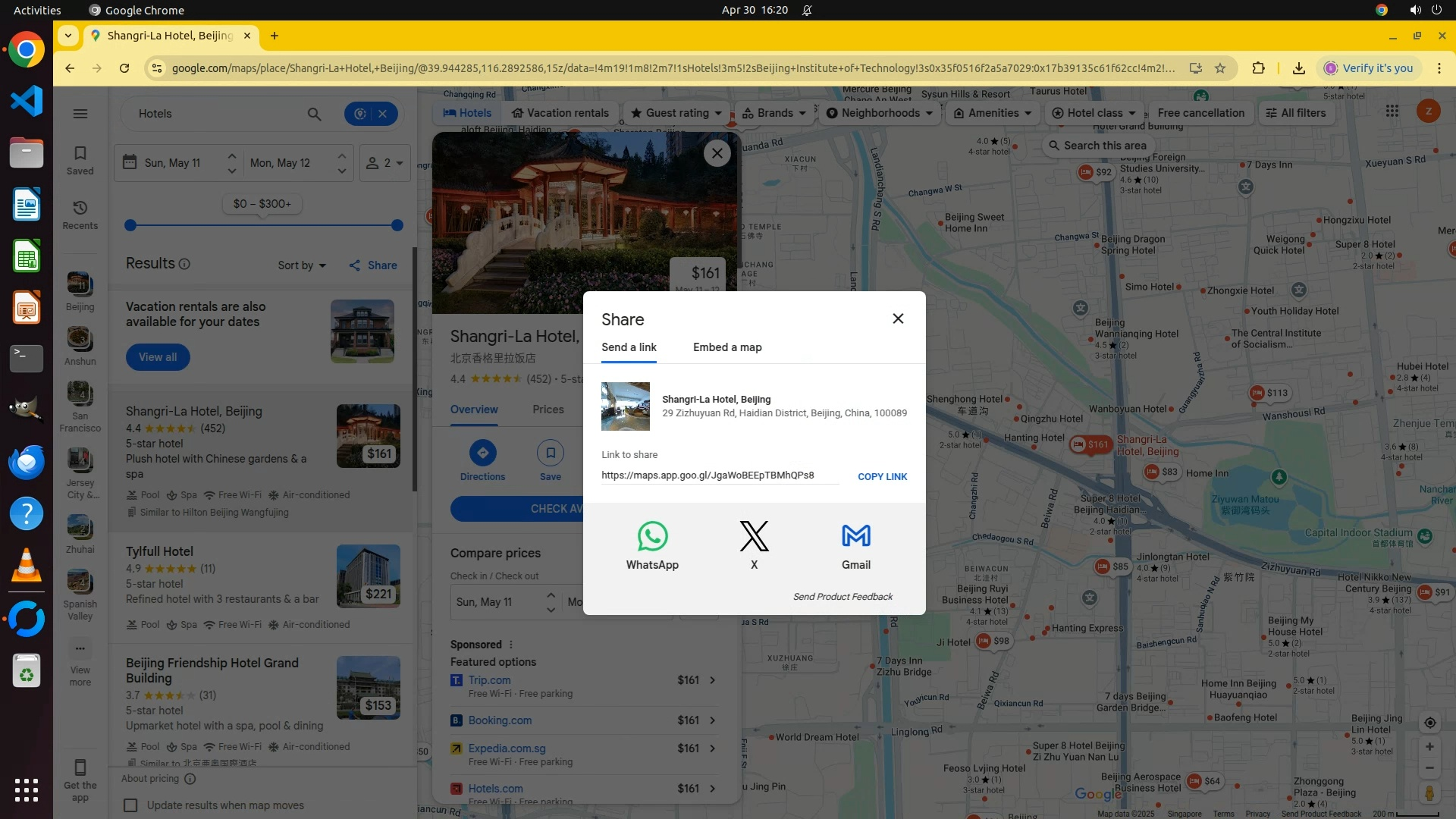This screenshot has height=819, width=1456.
Task: Click the right price range slider handle
Action: click(397, 225)
